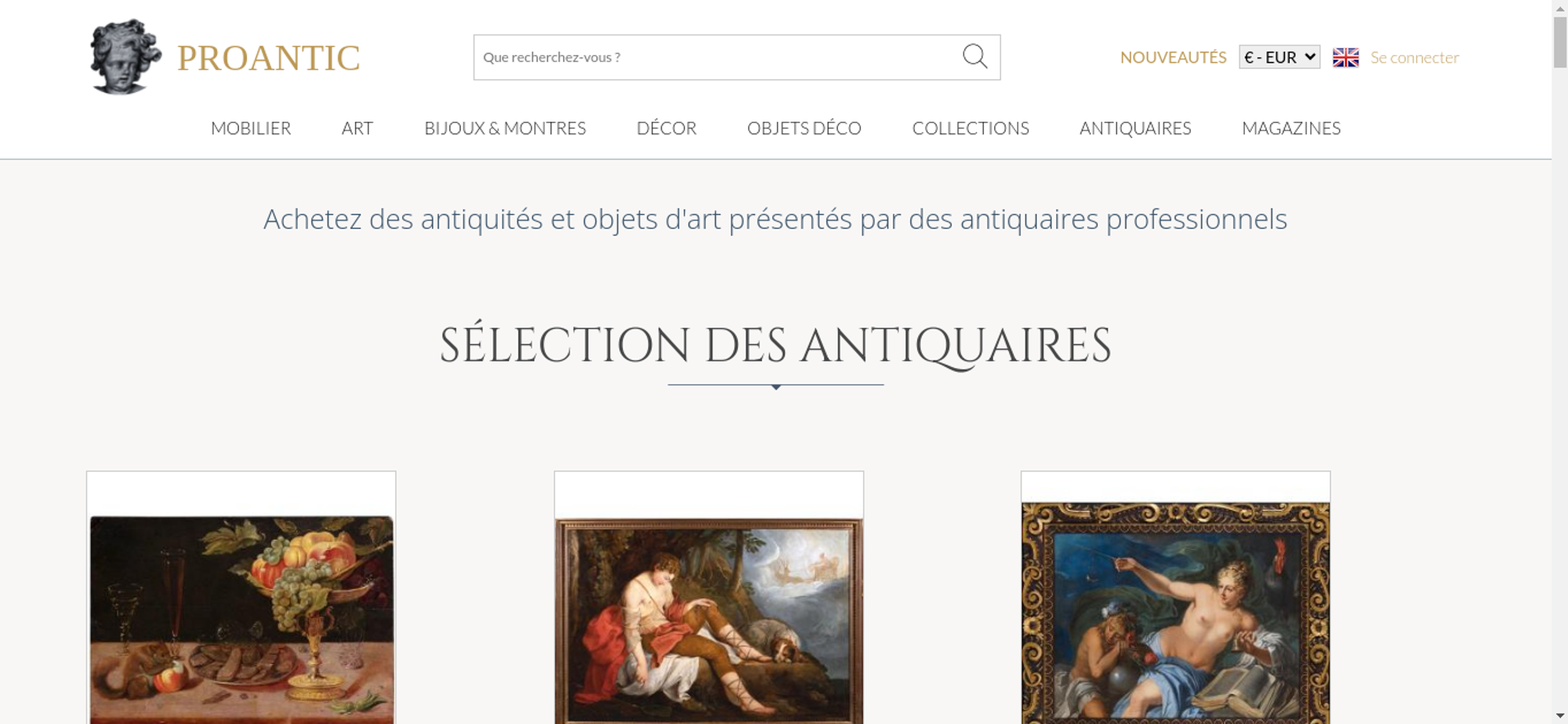
Task: Open the DÉCOR menu
Action: coord(666,128)
